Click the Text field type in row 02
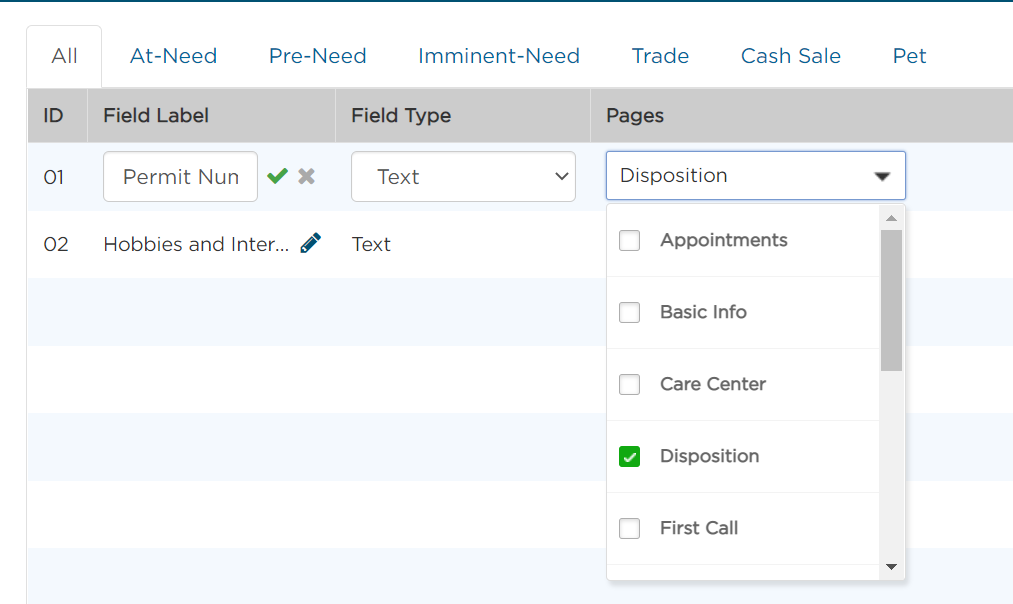1013x604 pixels. 371,244
